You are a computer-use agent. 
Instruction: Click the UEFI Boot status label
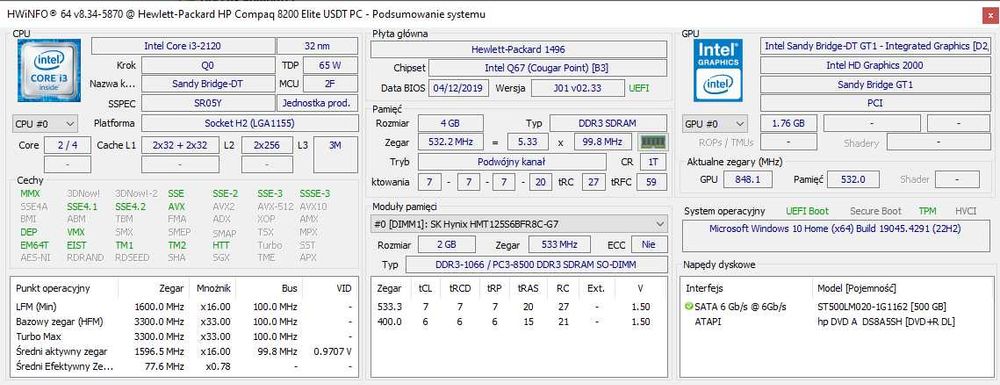[x=807, y=211]
